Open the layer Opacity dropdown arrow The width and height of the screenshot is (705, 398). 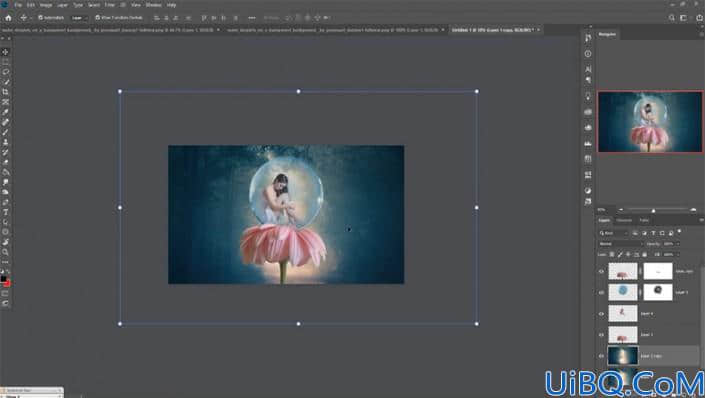pyautogui.click(x=678, y=244)
